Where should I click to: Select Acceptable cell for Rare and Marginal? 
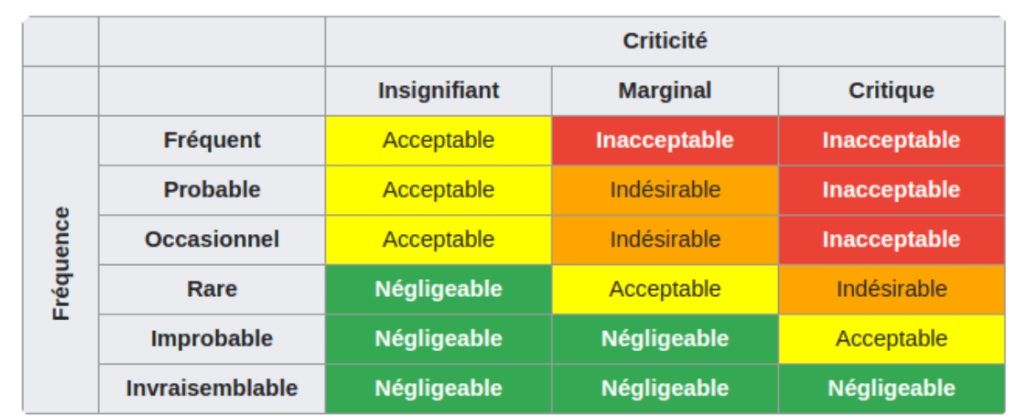[665, 289]
